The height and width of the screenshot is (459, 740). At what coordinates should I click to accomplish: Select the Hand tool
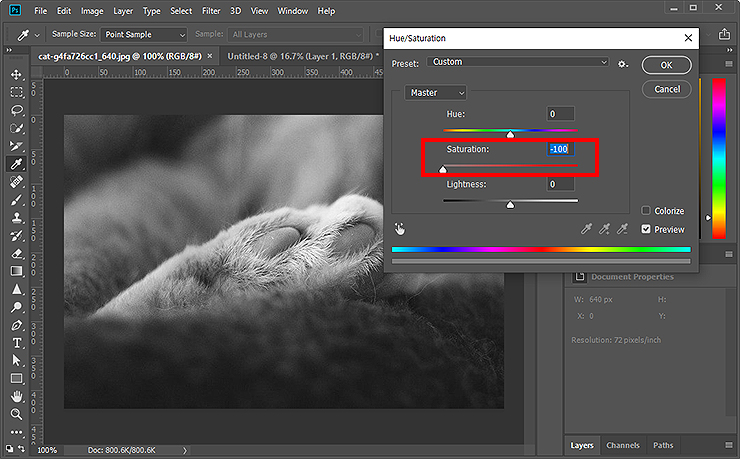(x=17, y=396)
